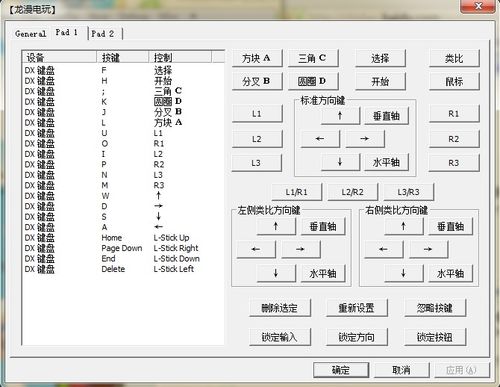This screenshot has width=500, height=387.
Task: Assign the R1 button
Action: pyautogui.click(x=454, y=114)
